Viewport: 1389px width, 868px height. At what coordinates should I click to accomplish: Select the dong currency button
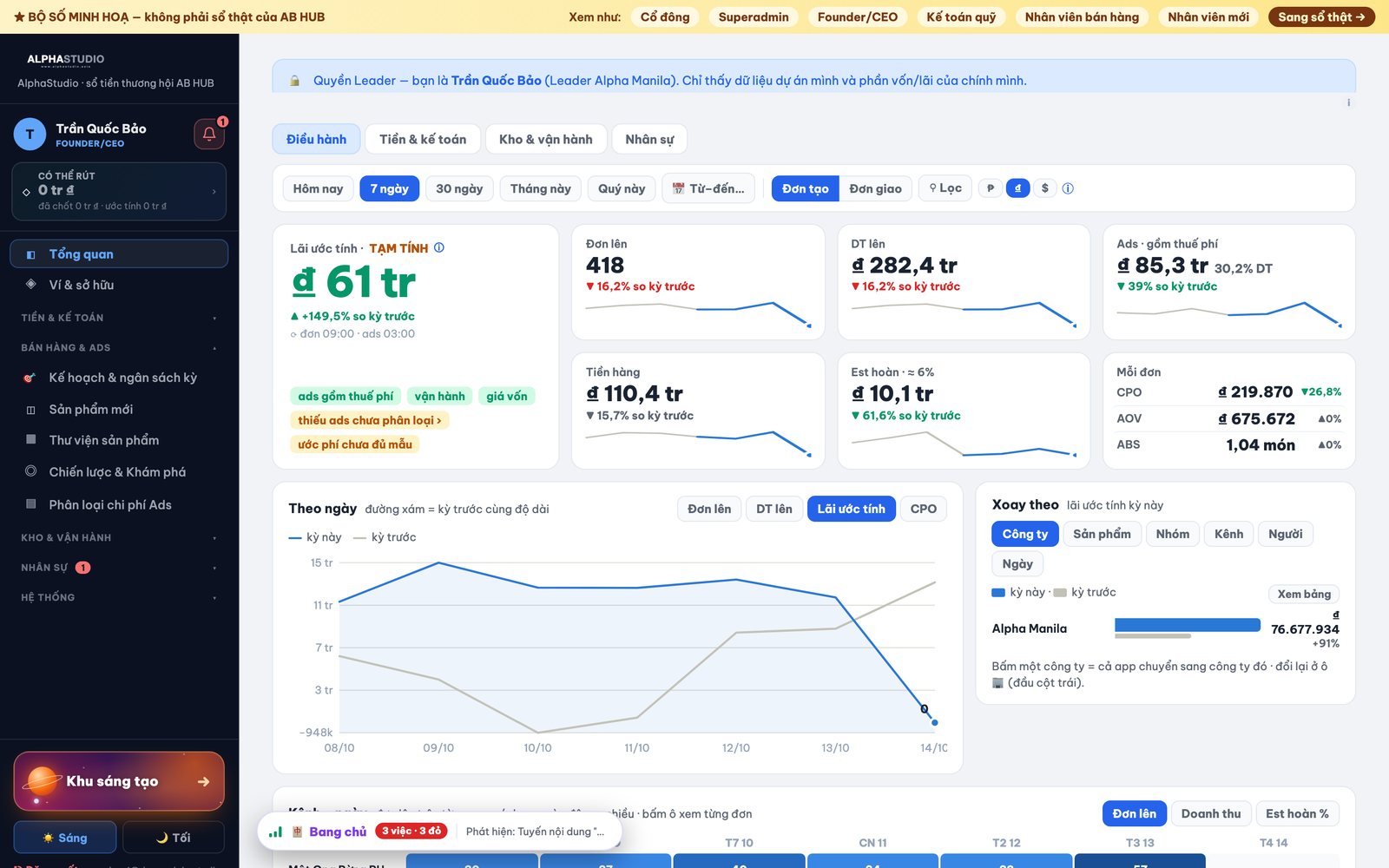point(1017,188)
